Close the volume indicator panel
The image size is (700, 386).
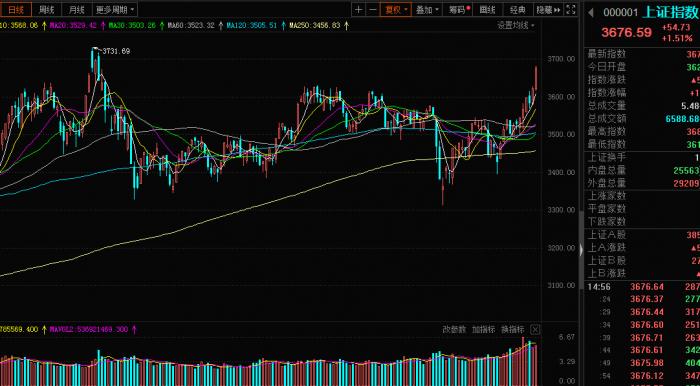(535, 330)
